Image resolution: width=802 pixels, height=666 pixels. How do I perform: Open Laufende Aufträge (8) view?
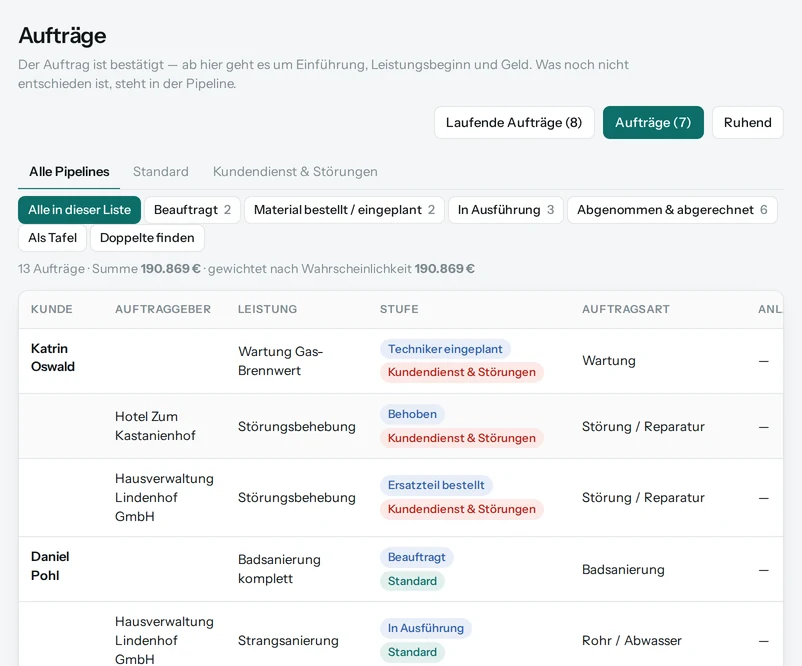[x=514, y=123]
